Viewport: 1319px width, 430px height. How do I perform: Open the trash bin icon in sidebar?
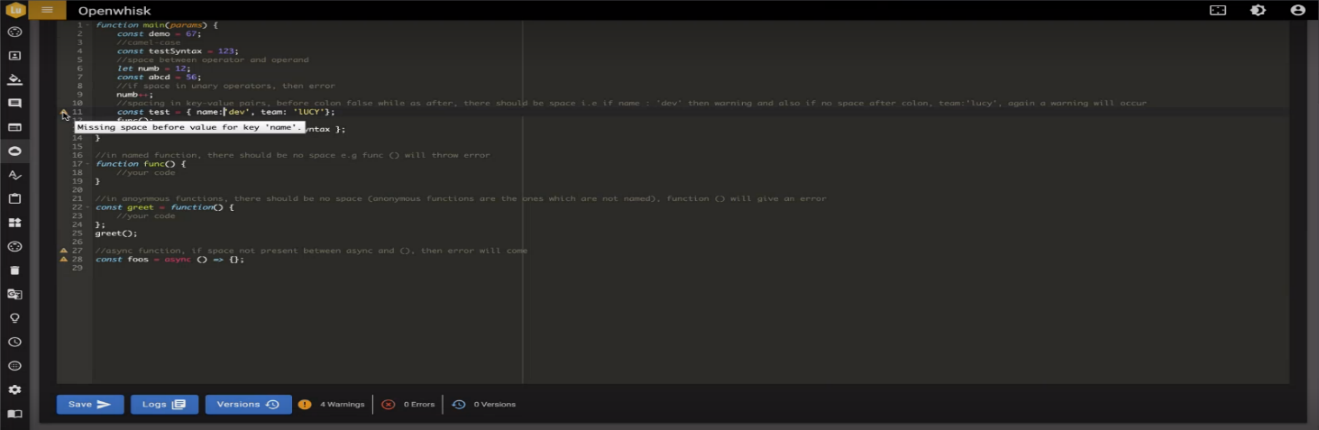[x=15, y=270]
